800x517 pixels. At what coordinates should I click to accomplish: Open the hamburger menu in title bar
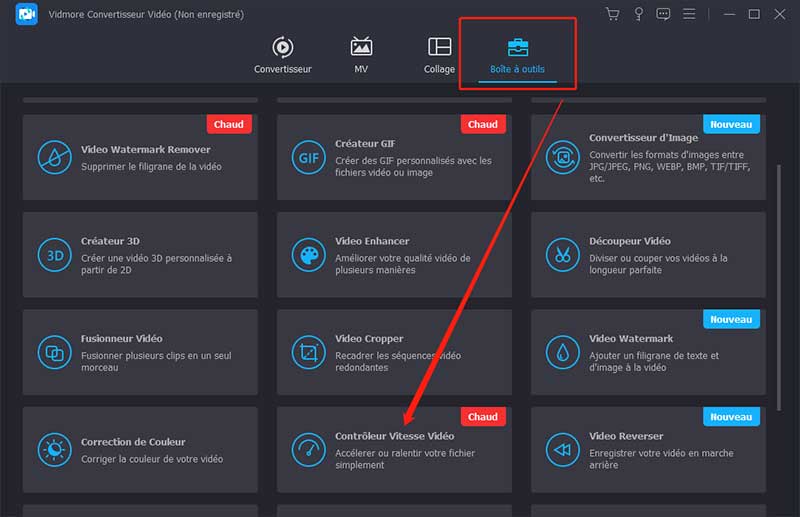[x=689, y=14]
